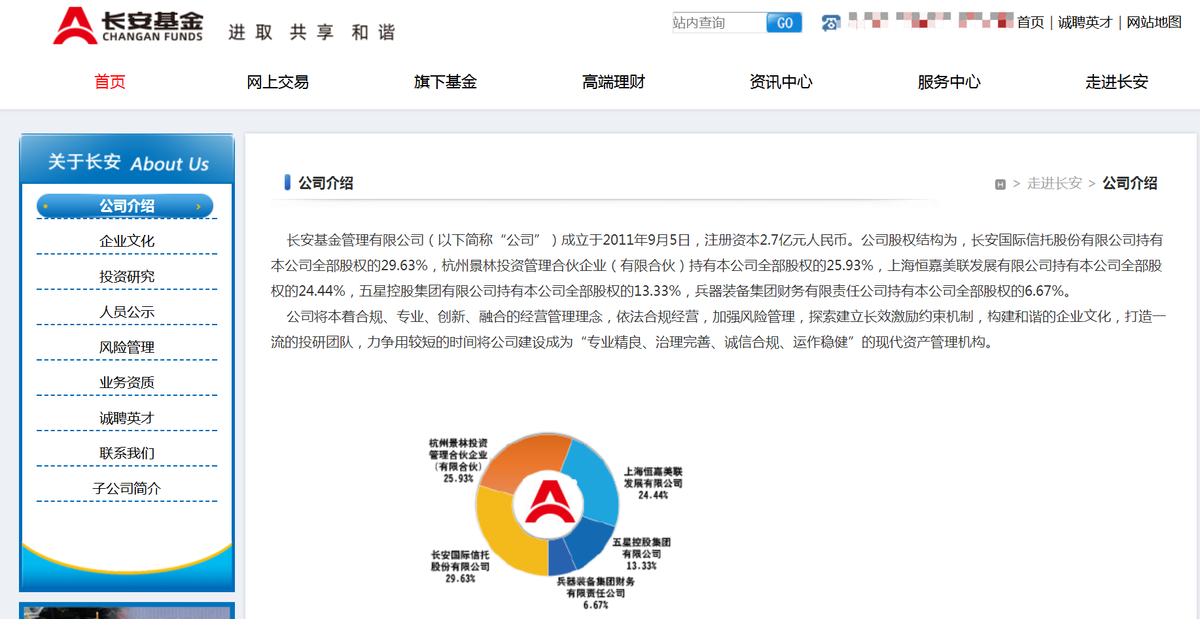This screenshot has height=619, width=1200.
Task: Click 公司介绍 in the breadcrumb
Action: (x=1130, y=183)
